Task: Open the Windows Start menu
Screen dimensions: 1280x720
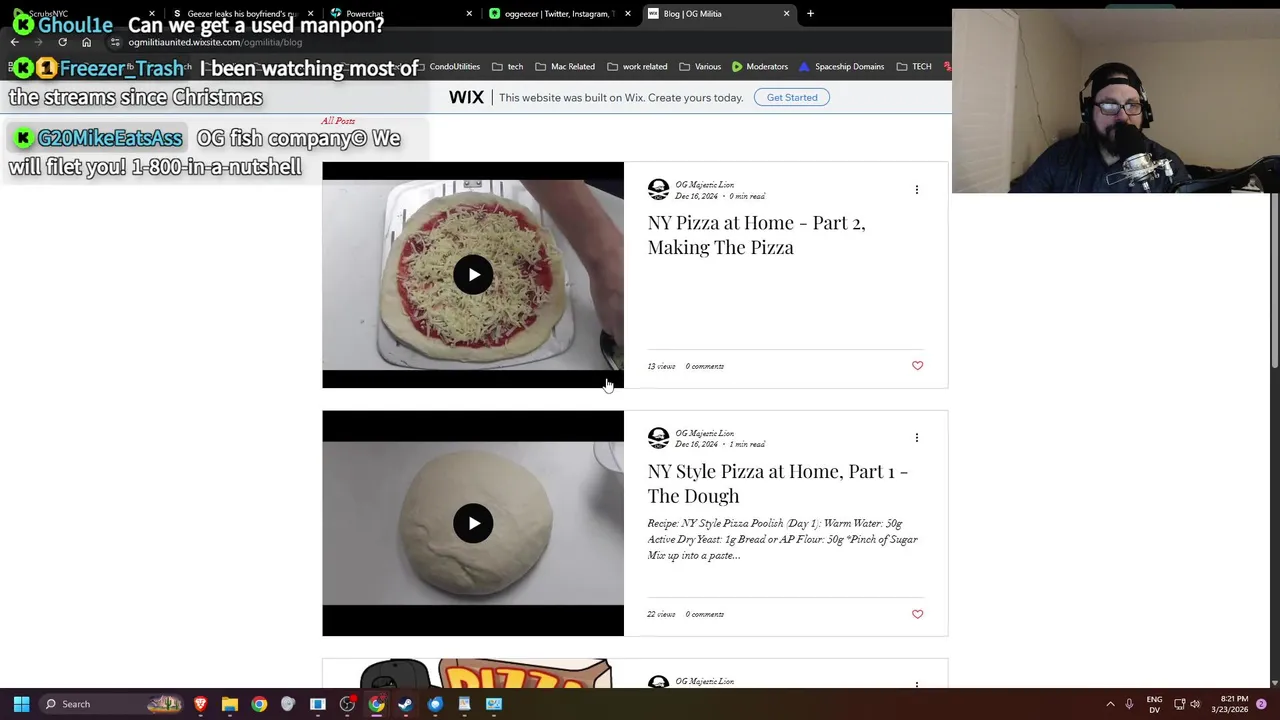Action: pos(21,704)
